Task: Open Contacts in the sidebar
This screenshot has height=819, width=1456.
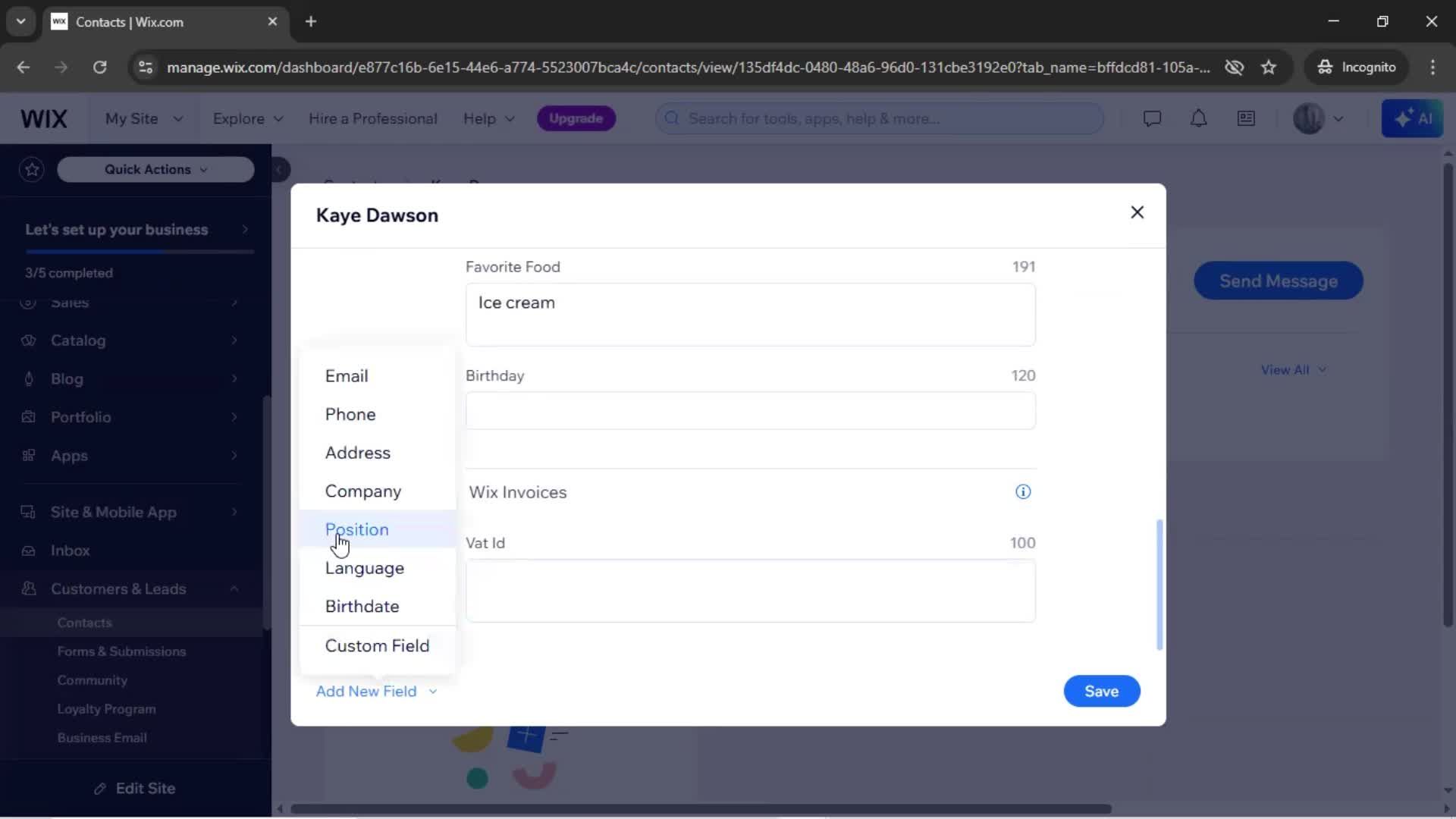Action: 84,623
